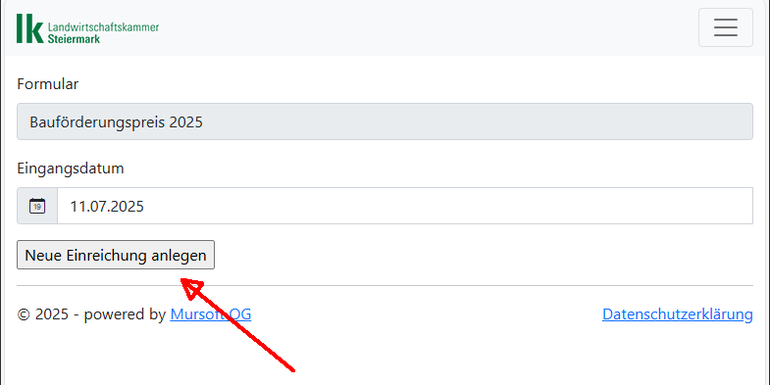Open the Mursoft OG link
770x385 pixels.
click(x=211, y=314)
